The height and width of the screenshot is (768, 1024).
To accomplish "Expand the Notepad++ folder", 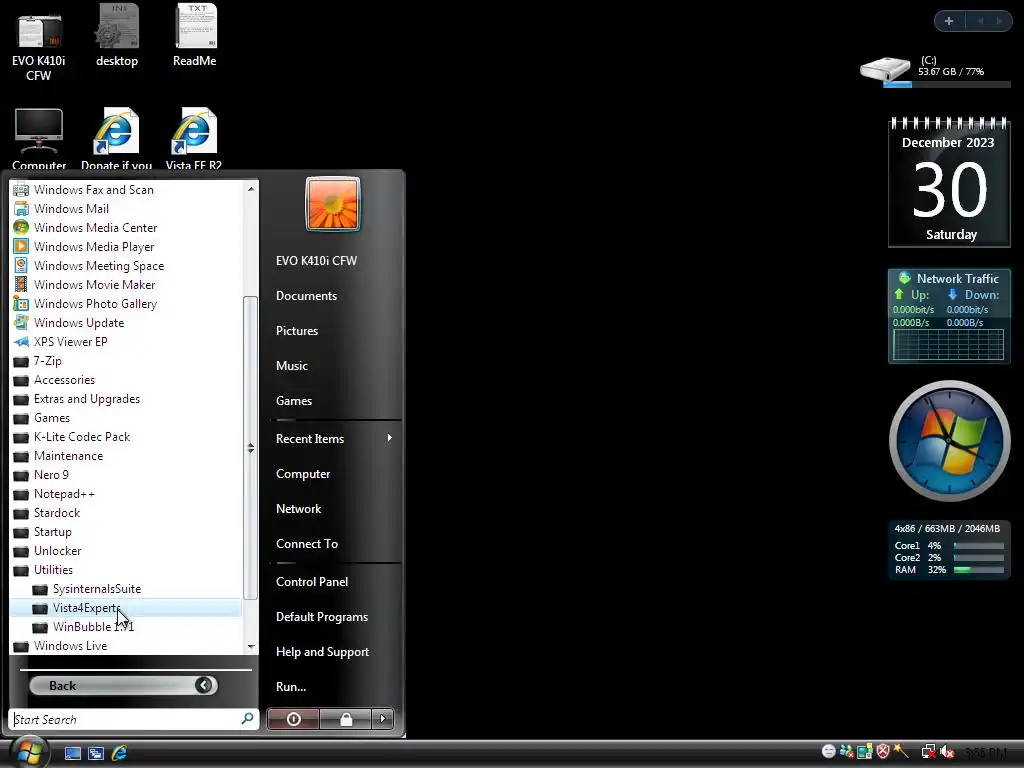I will (x=126, y=494).
